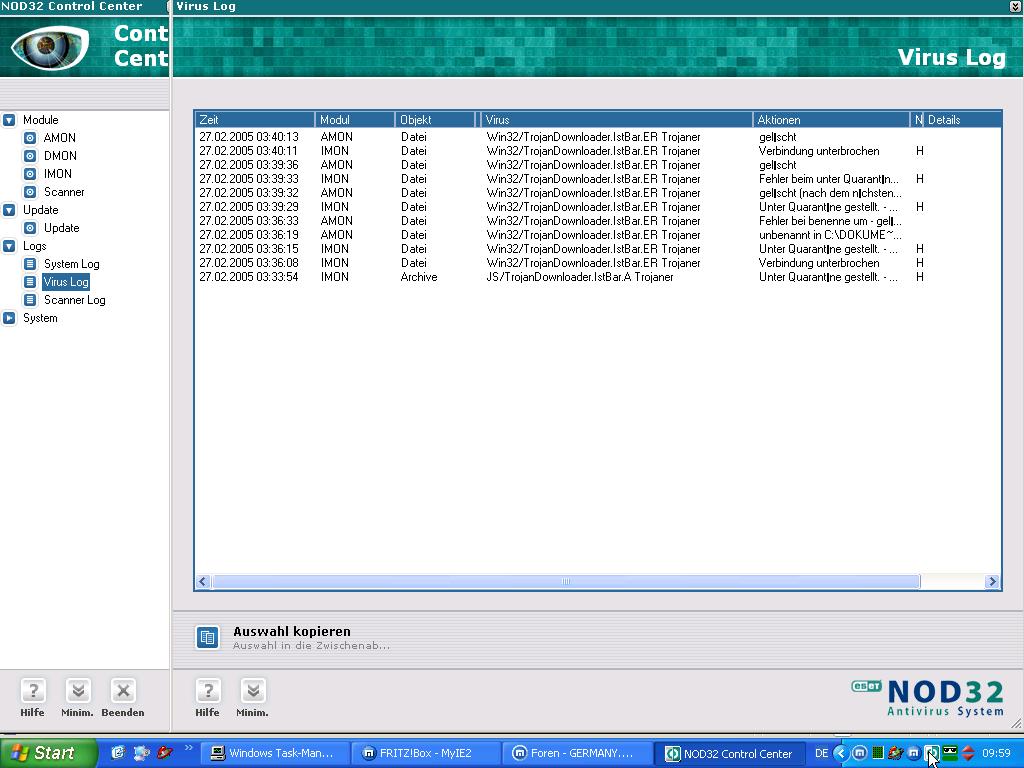The height and width of the screenshot is (768, 1024).
Task: Select log row with time 03:36:19
Action: point(598,235)
